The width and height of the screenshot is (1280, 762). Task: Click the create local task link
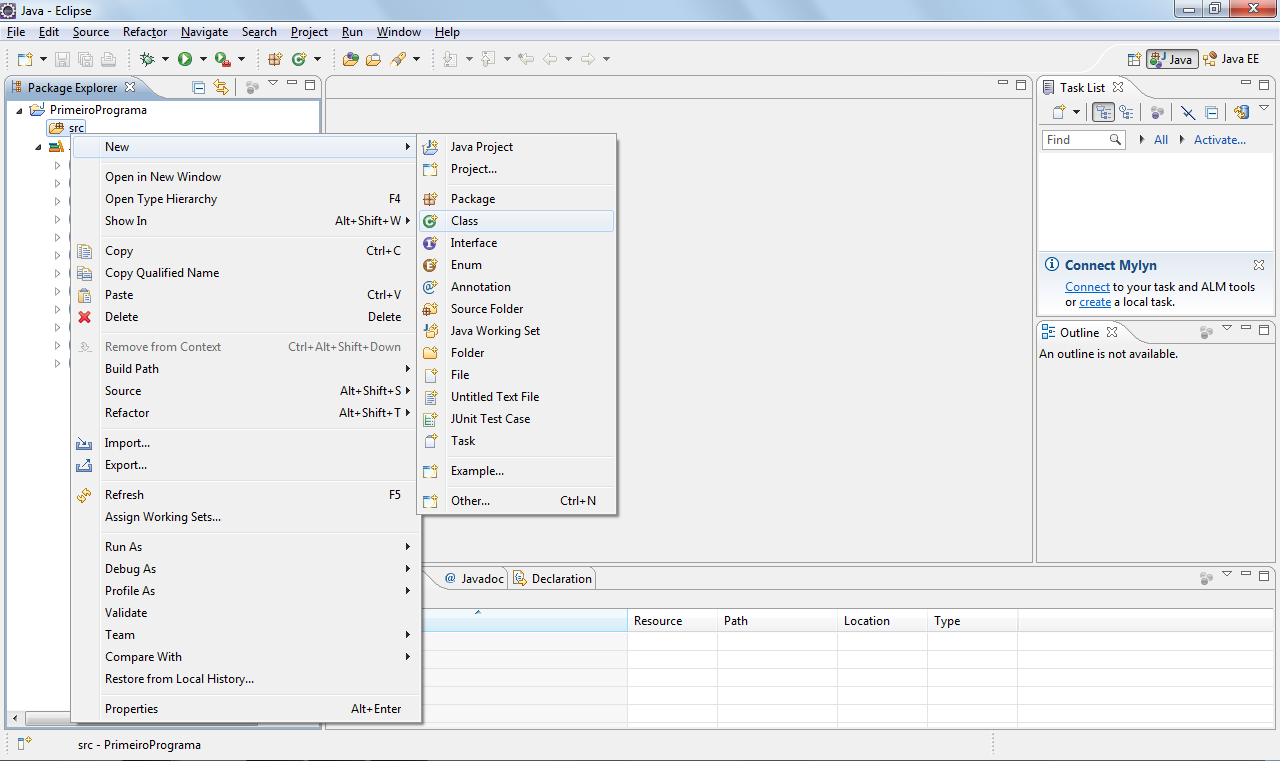(x=1095, y=302)
